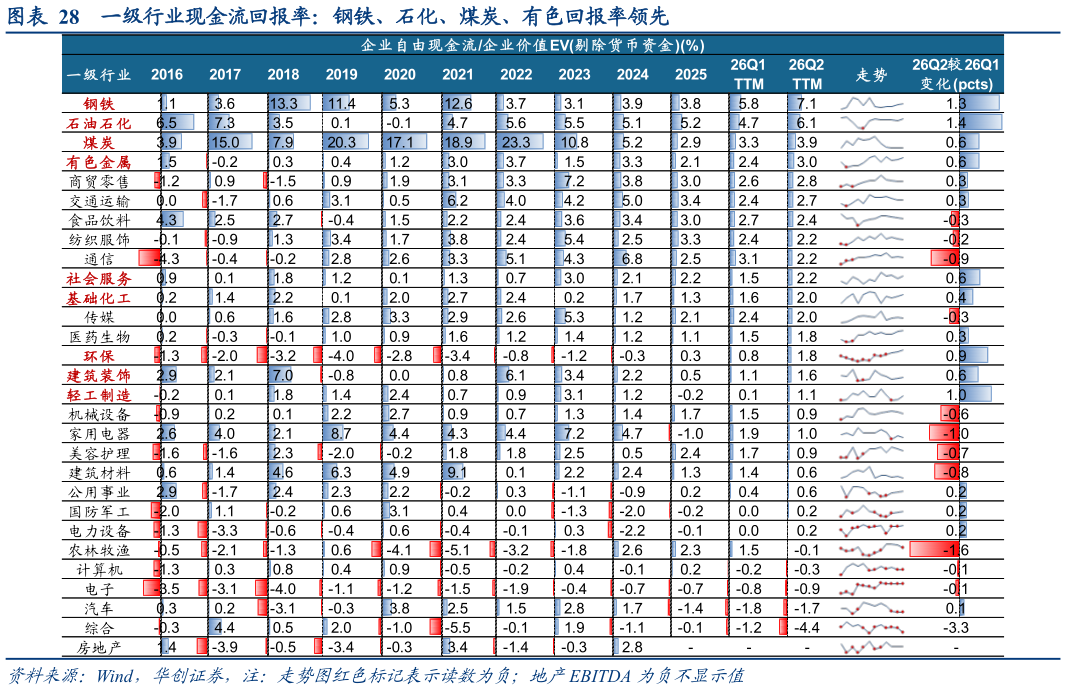Select the footnote starting with 资料来源
This screenshot has width=1066, height=690.
[376, 675]
